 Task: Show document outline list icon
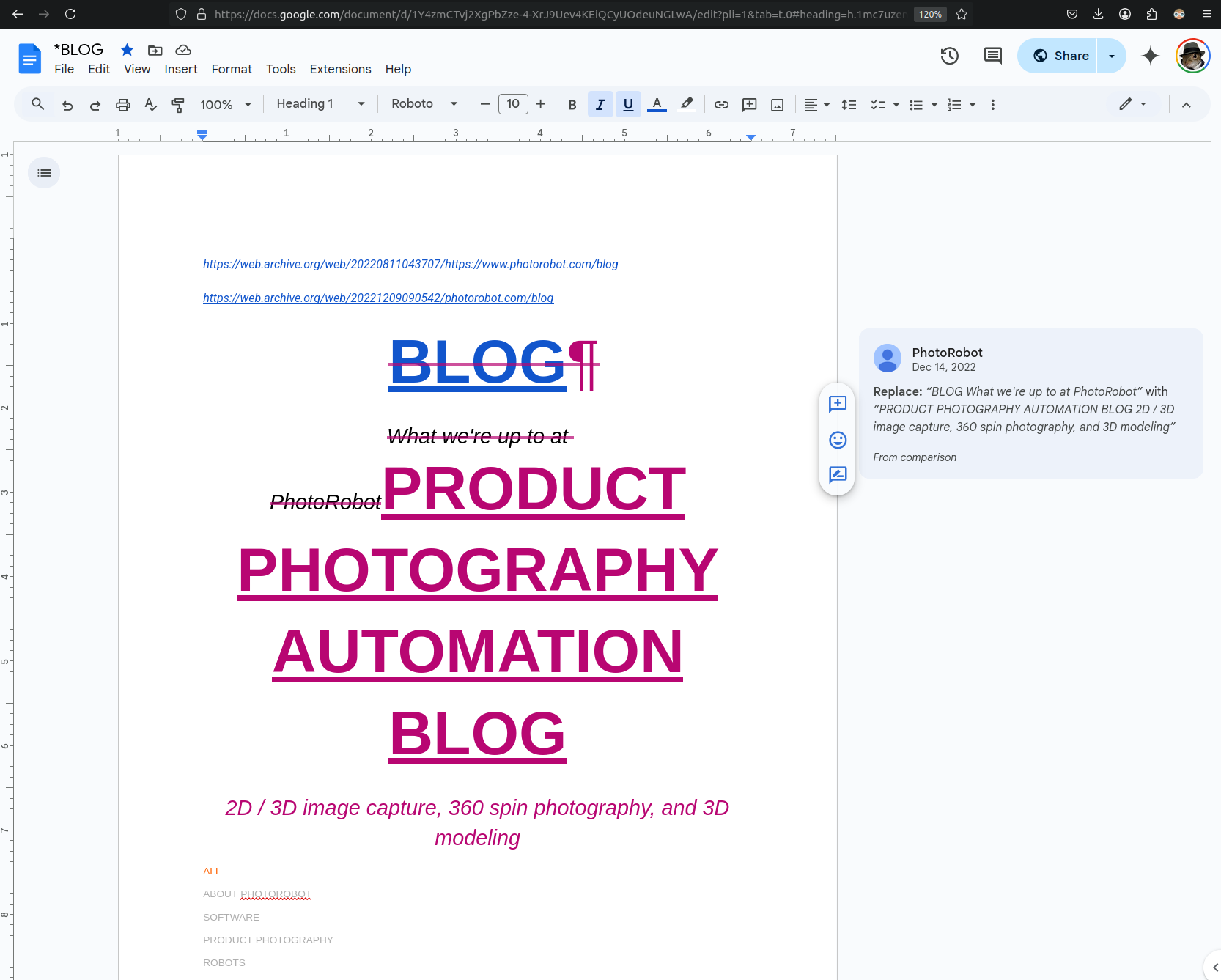point(44,173)
